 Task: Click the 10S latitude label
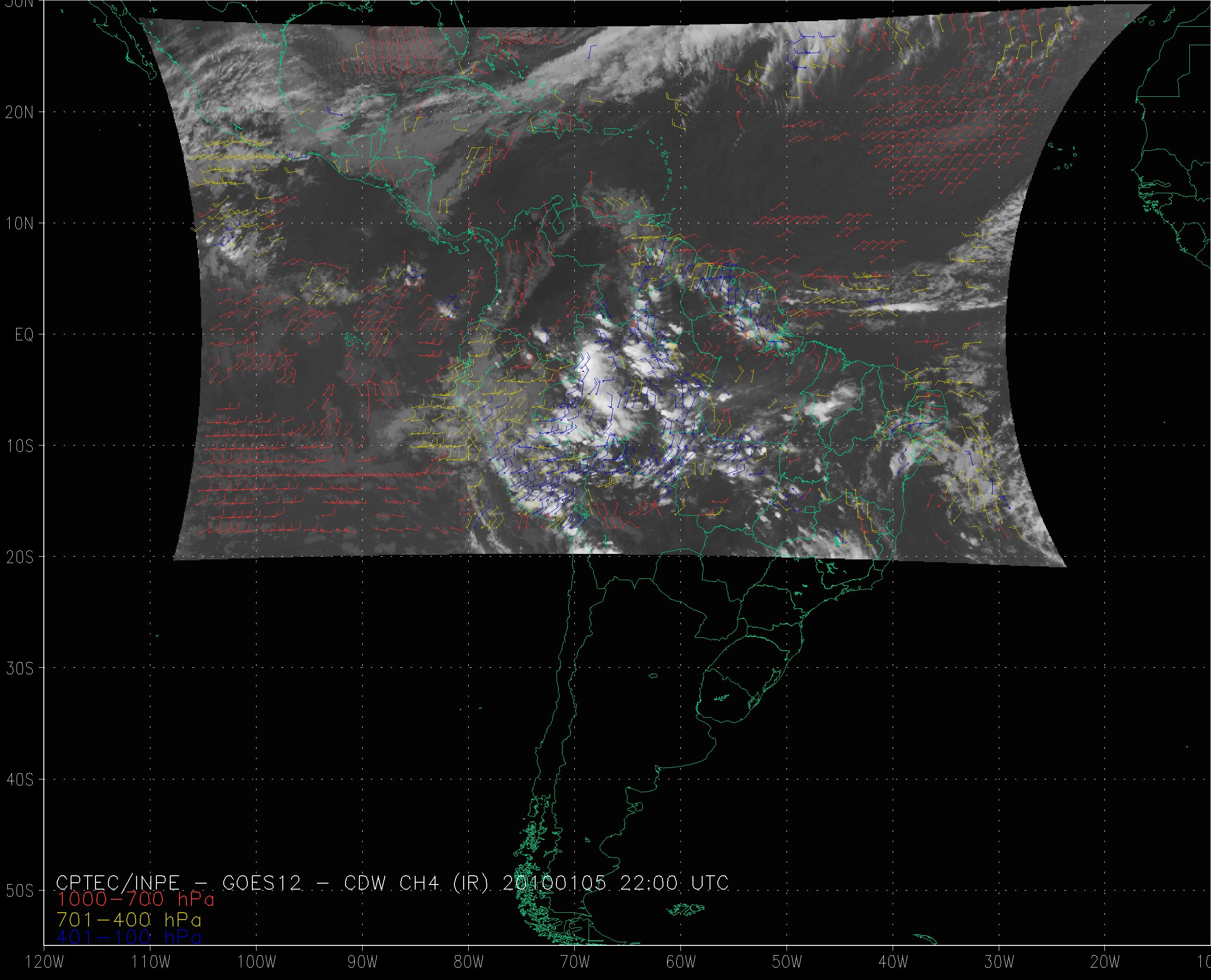click(19, 446)
